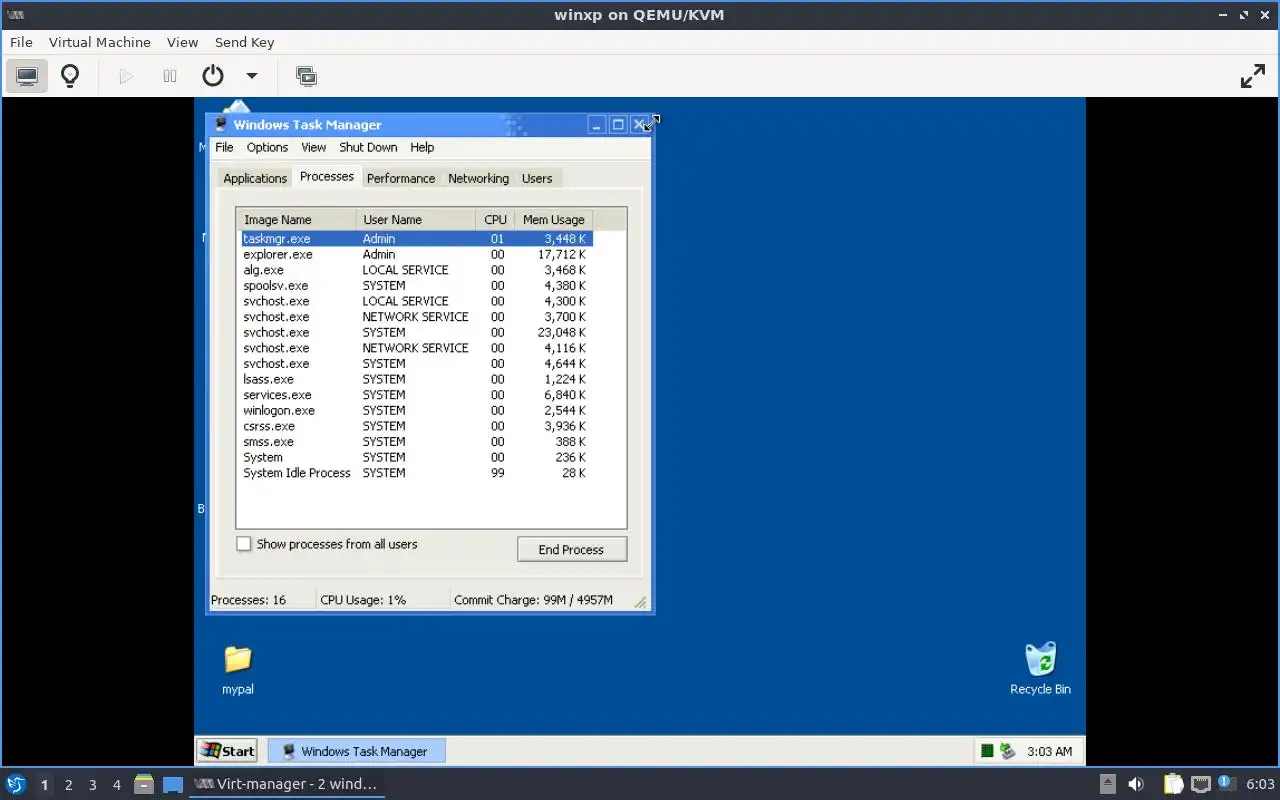Switch to workspace 3 in panel
Image resolution: width=1280 pixels, height=800 pixels.
coord(92,785)
